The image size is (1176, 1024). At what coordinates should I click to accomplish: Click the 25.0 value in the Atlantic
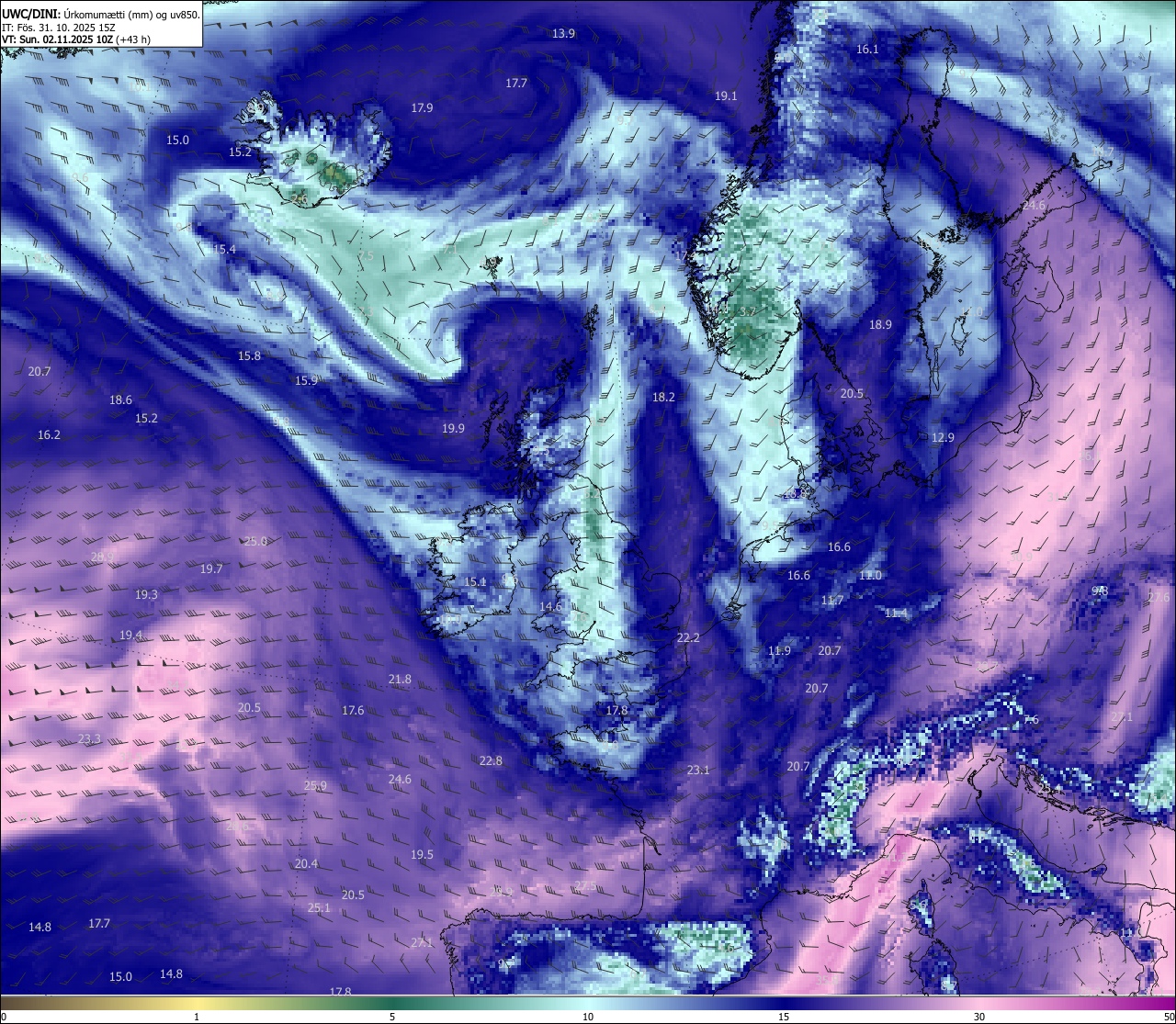point(255,541)
